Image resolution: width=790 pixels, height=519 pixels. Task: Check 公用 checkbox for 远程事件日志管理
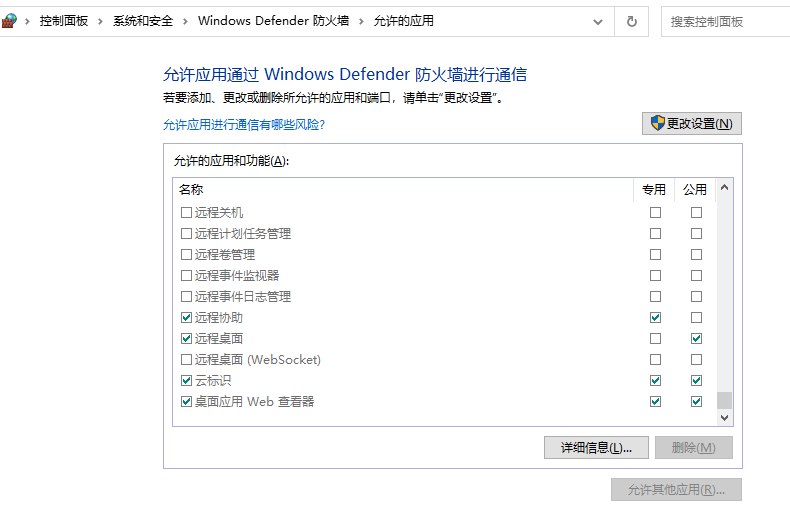pos(696,297)
